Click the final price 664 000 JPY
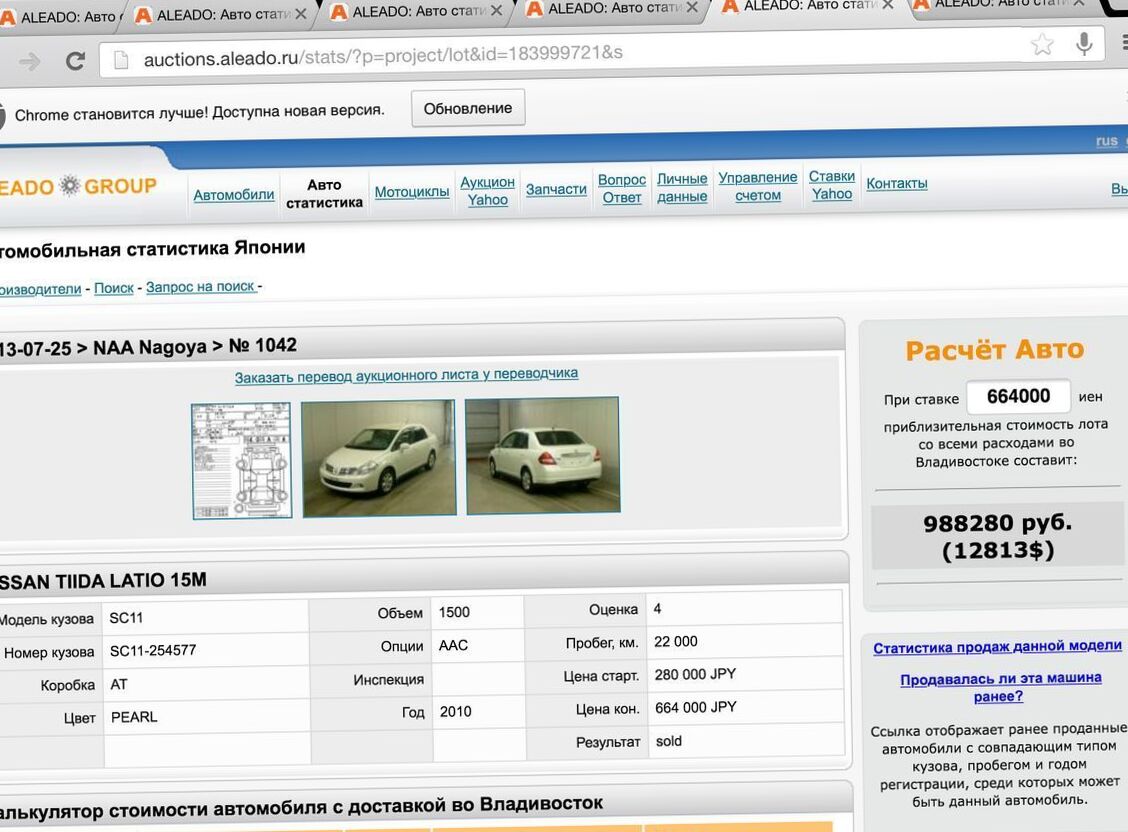Image resolution: width=1128 pixels, height=832 pixels. pyautogui.click(x=696, y=708)
